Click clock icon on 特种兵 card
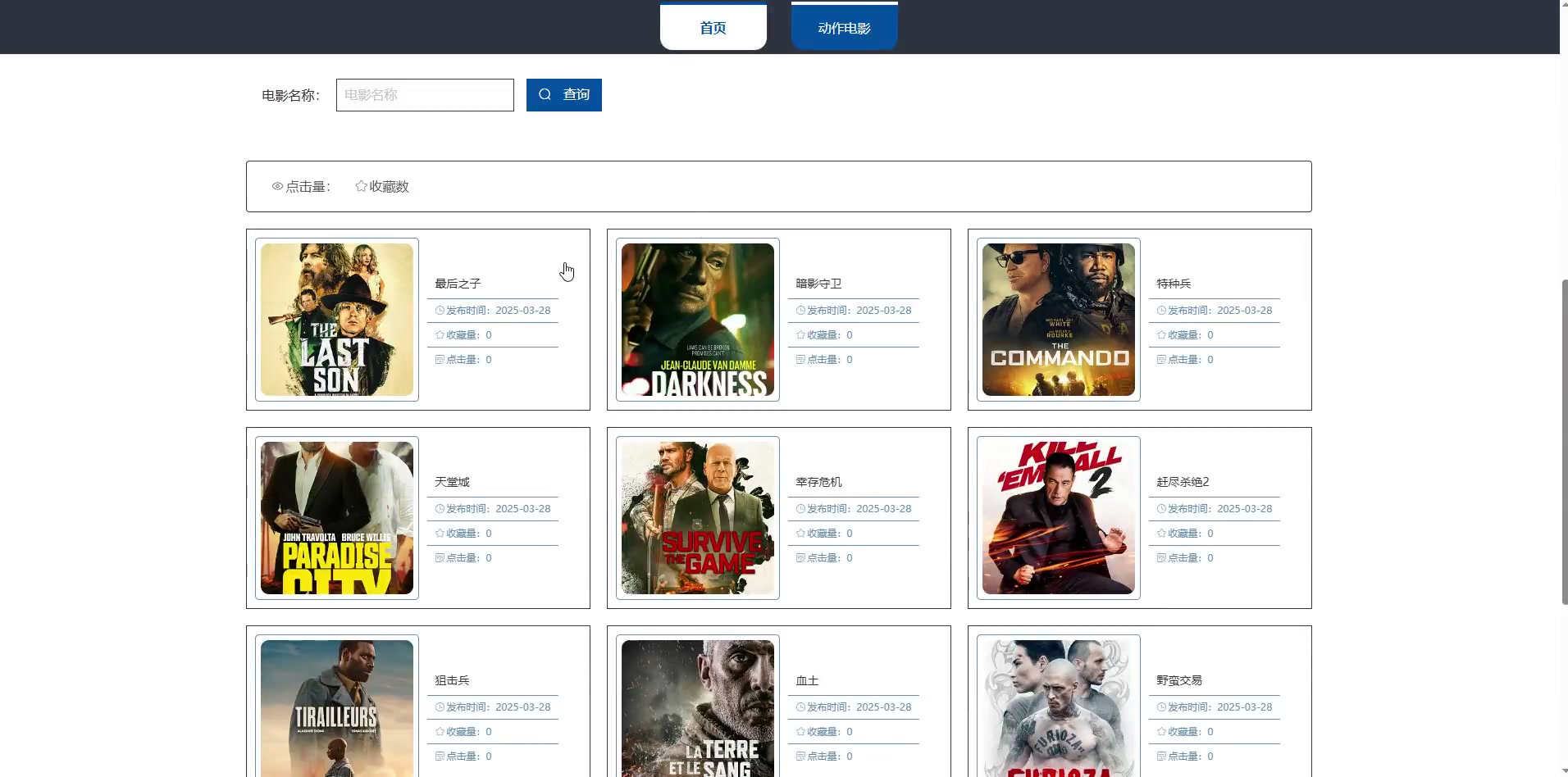1568x777 pixels. [x=1161, y=311]
